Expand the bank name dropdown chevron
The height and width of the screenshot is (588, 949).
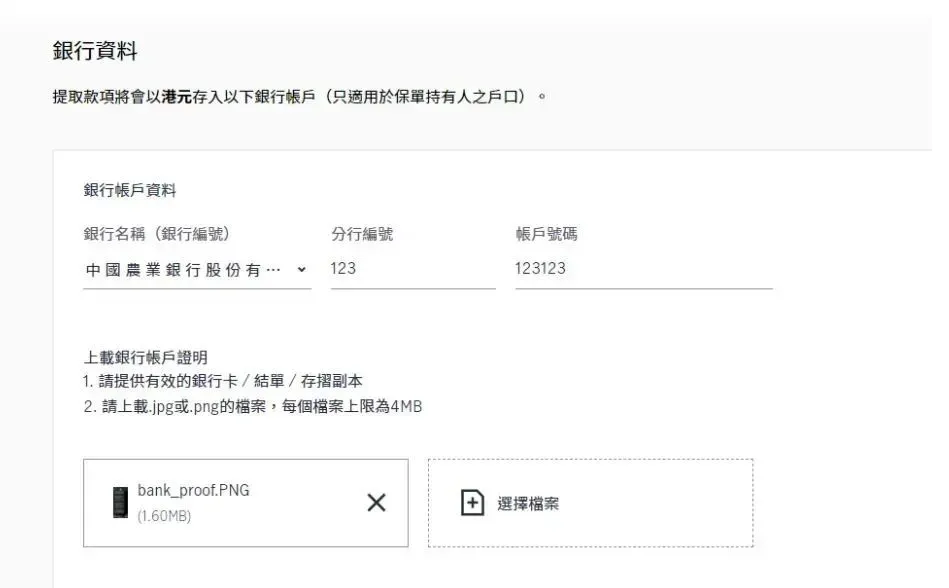pyautogui.click(x=301, y=269)
